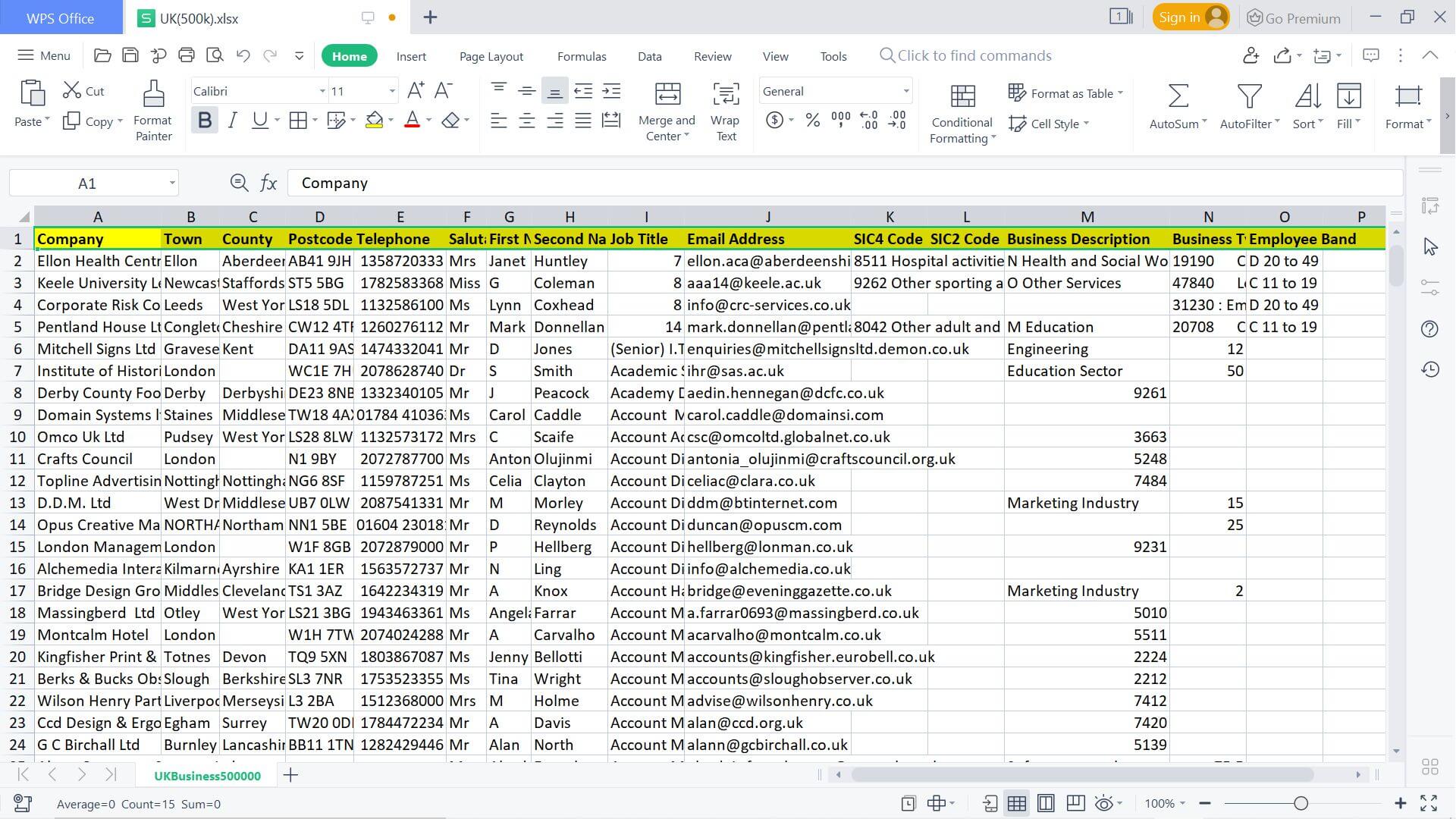Decrease decimal places

pos(897,121)
